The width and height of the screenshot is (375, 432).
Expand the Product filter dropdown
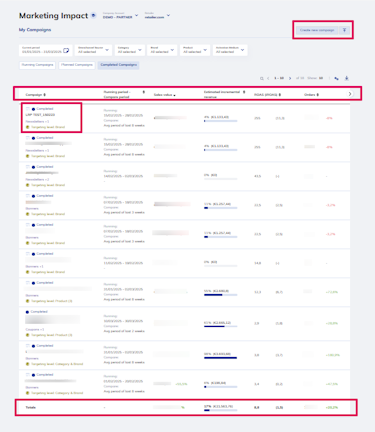(x=195, y=50)
